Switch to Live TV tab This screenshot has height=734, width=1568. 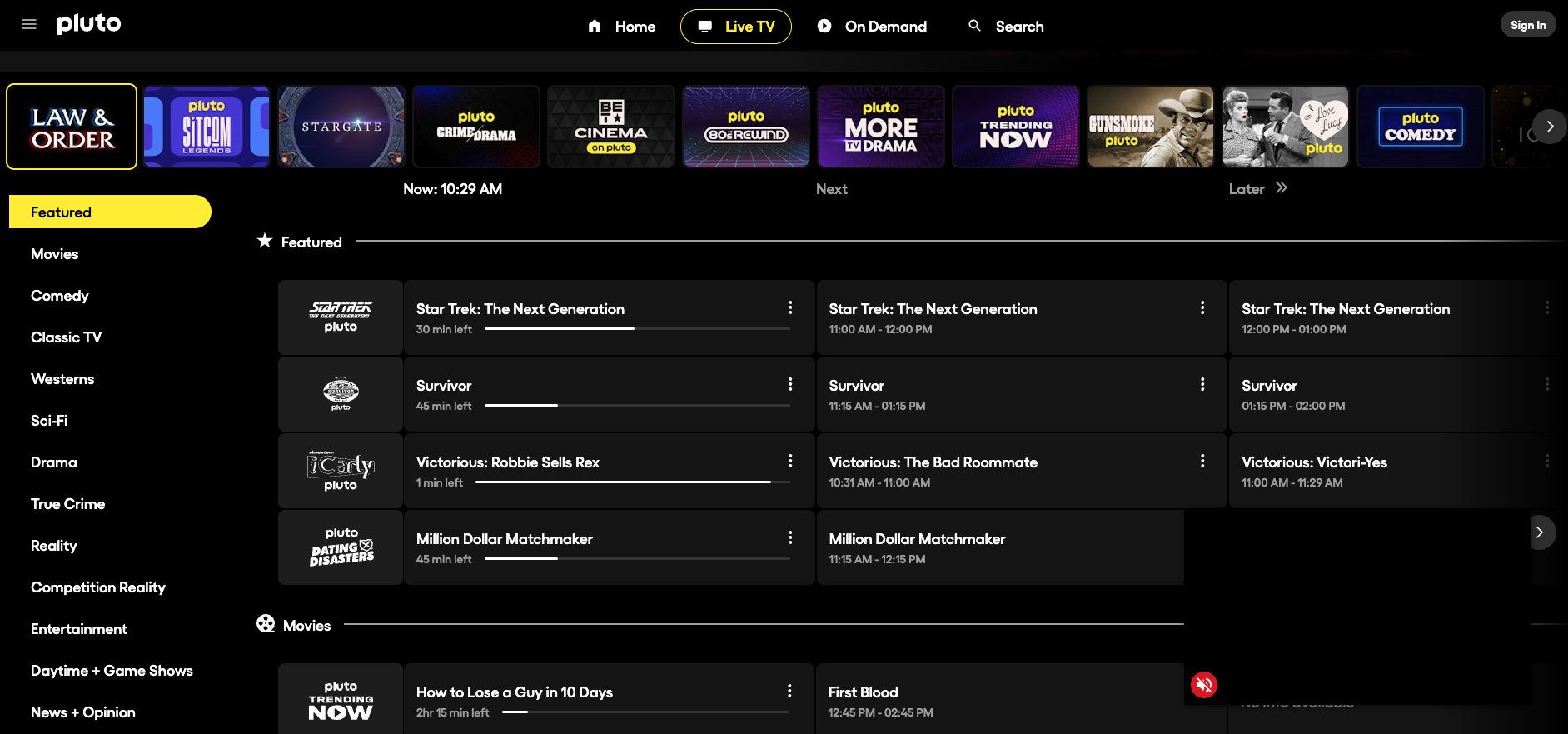[x=736, y=27]
